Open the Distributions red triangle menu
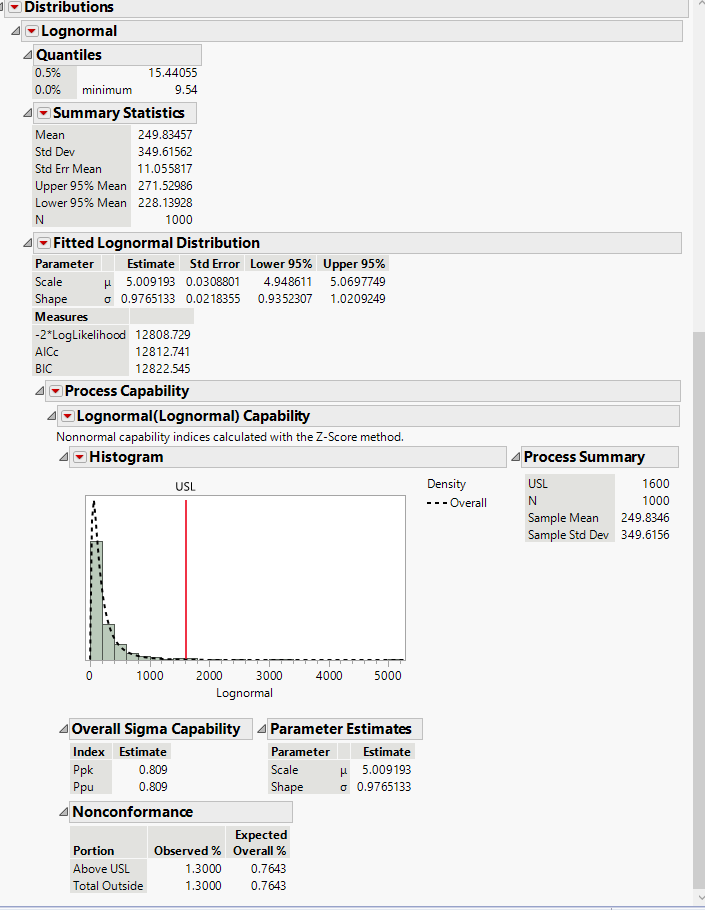This screenshot has width=705, height=910. click(x=14, y=7)
